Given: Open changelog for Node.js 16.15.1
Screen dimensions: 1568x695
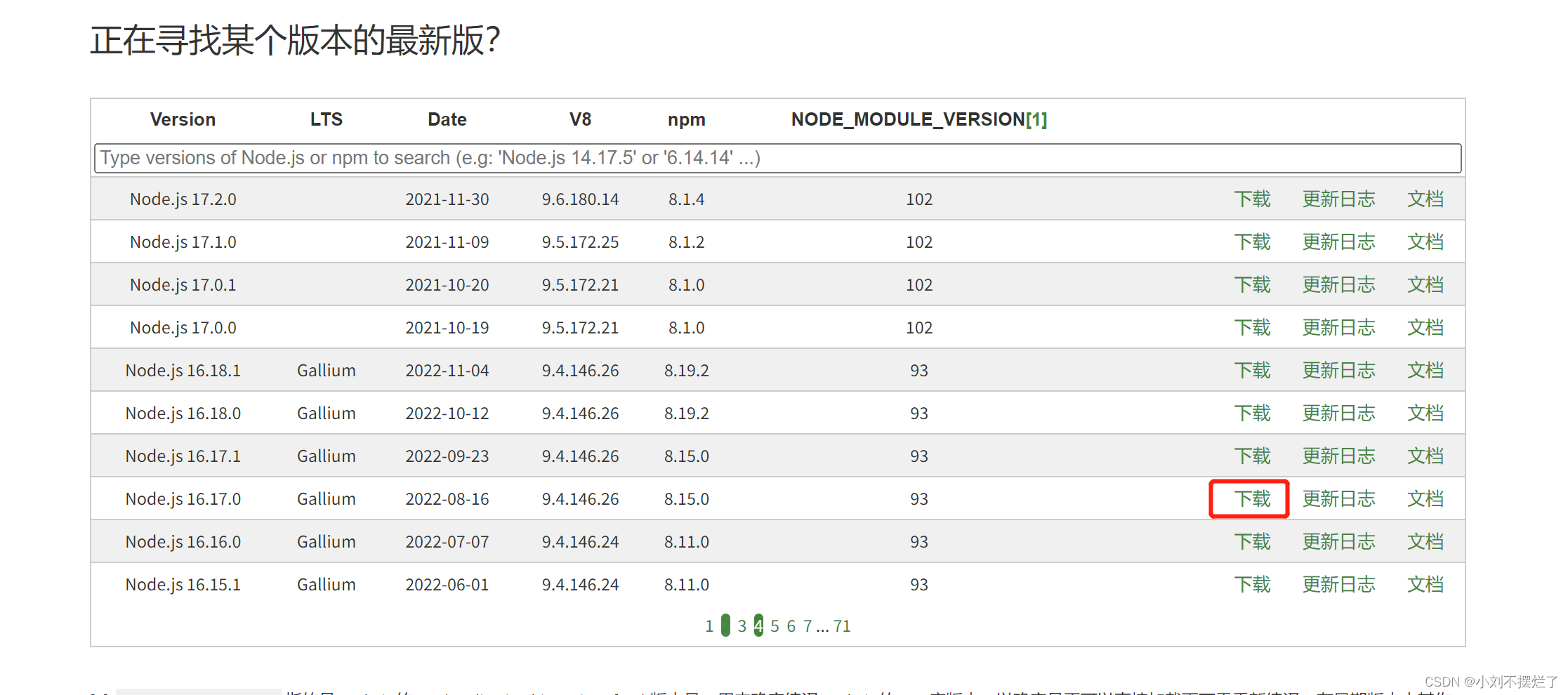Looking at the screenshot, I should click(1338, 585).
